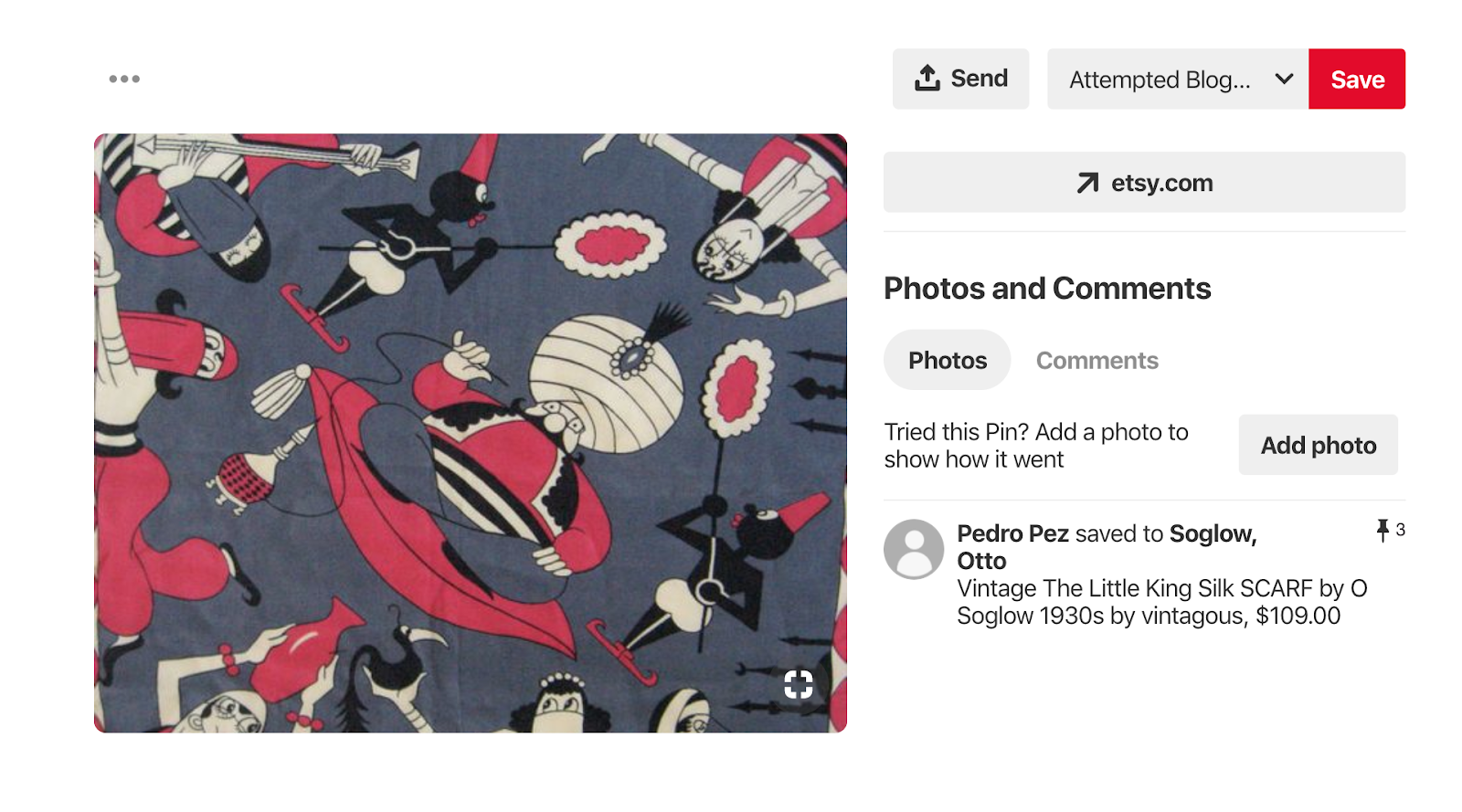Click the Photos and Comments heading
The width and height of the screenshot is (1462, 812).
1047,289
